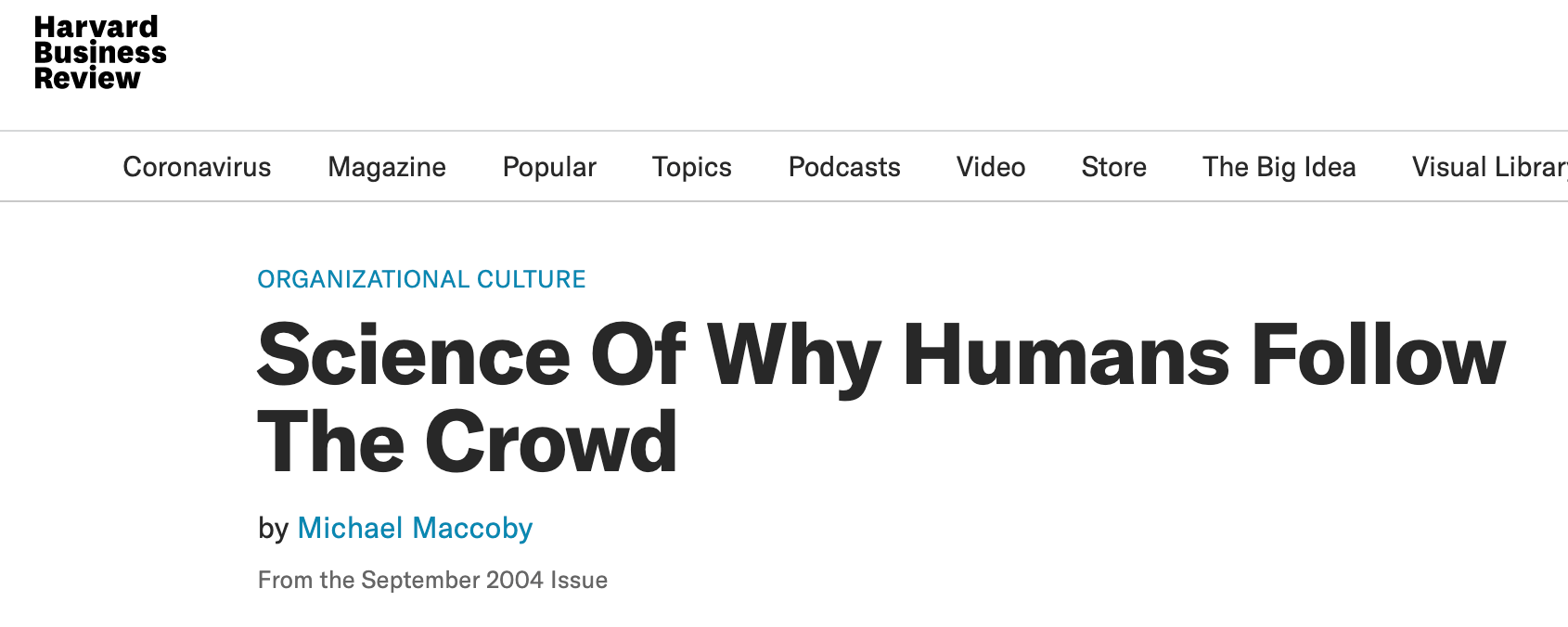
Task: Open the Topics menu item
Action: (692, 167)
